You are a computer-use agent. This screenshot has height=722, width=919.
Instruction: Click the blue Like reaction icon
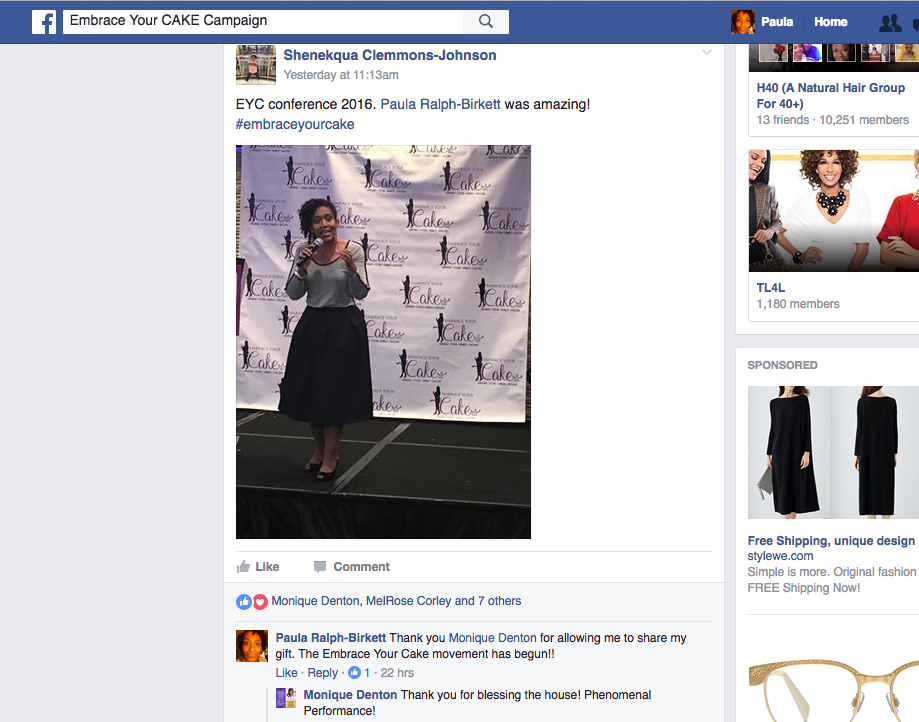tap(244, 601)
